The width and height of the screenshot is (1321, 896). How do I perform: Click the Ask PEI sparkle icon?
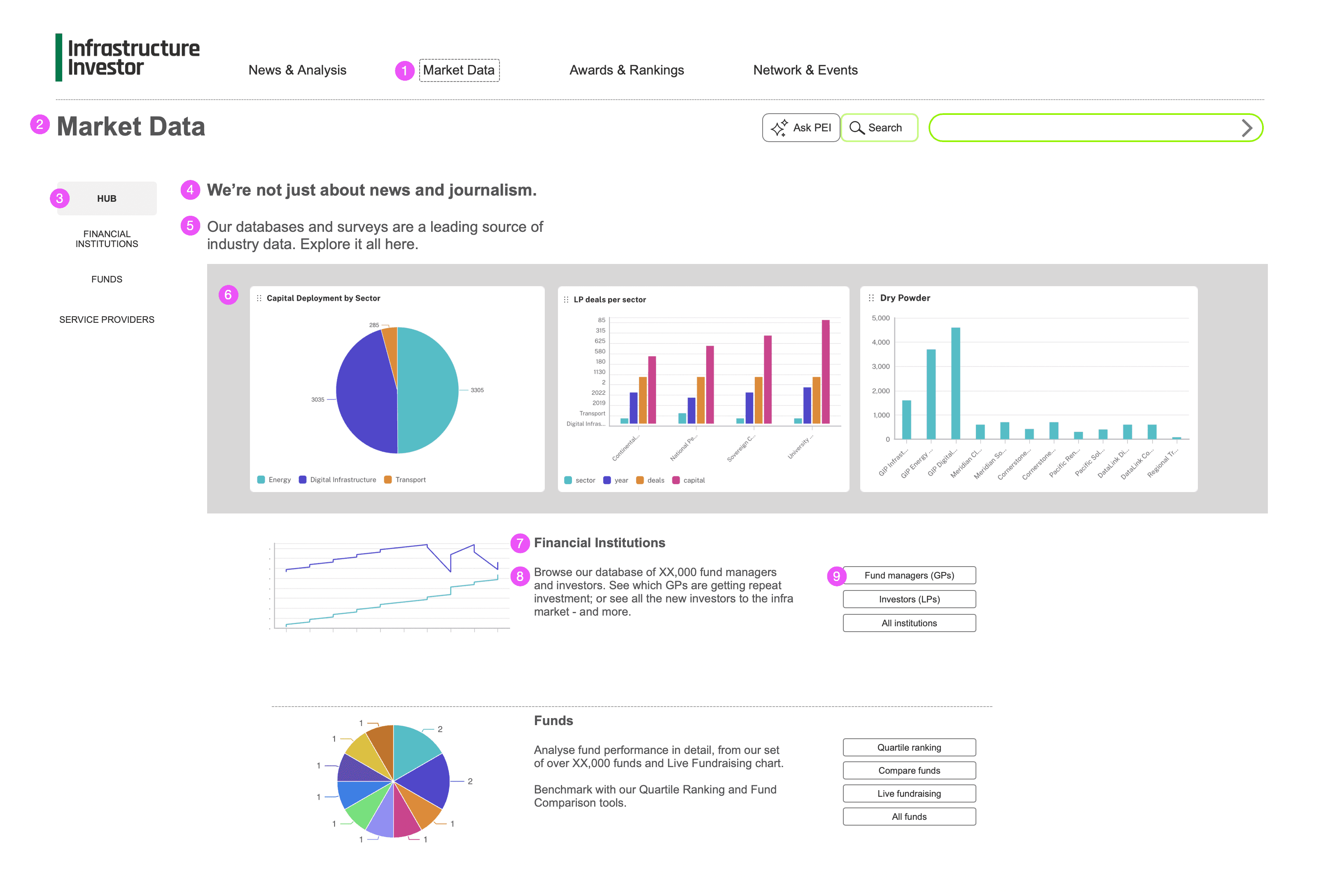(x=779, y=128)
